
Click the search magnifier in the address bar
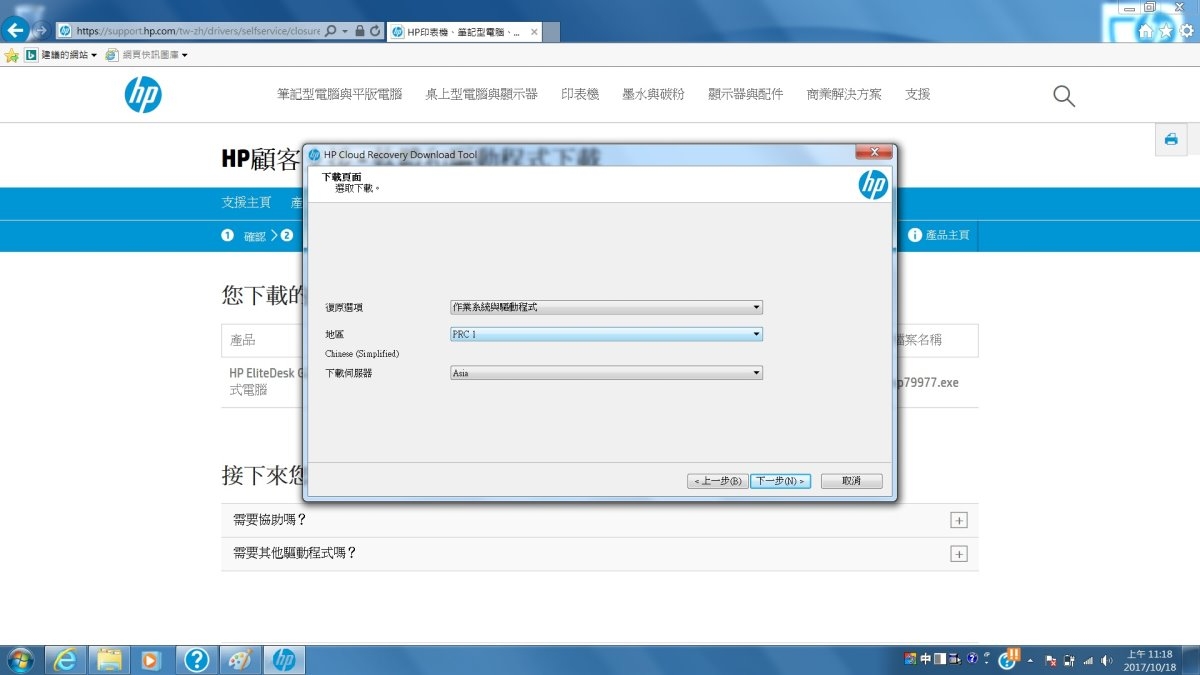[x=331, y=31]
